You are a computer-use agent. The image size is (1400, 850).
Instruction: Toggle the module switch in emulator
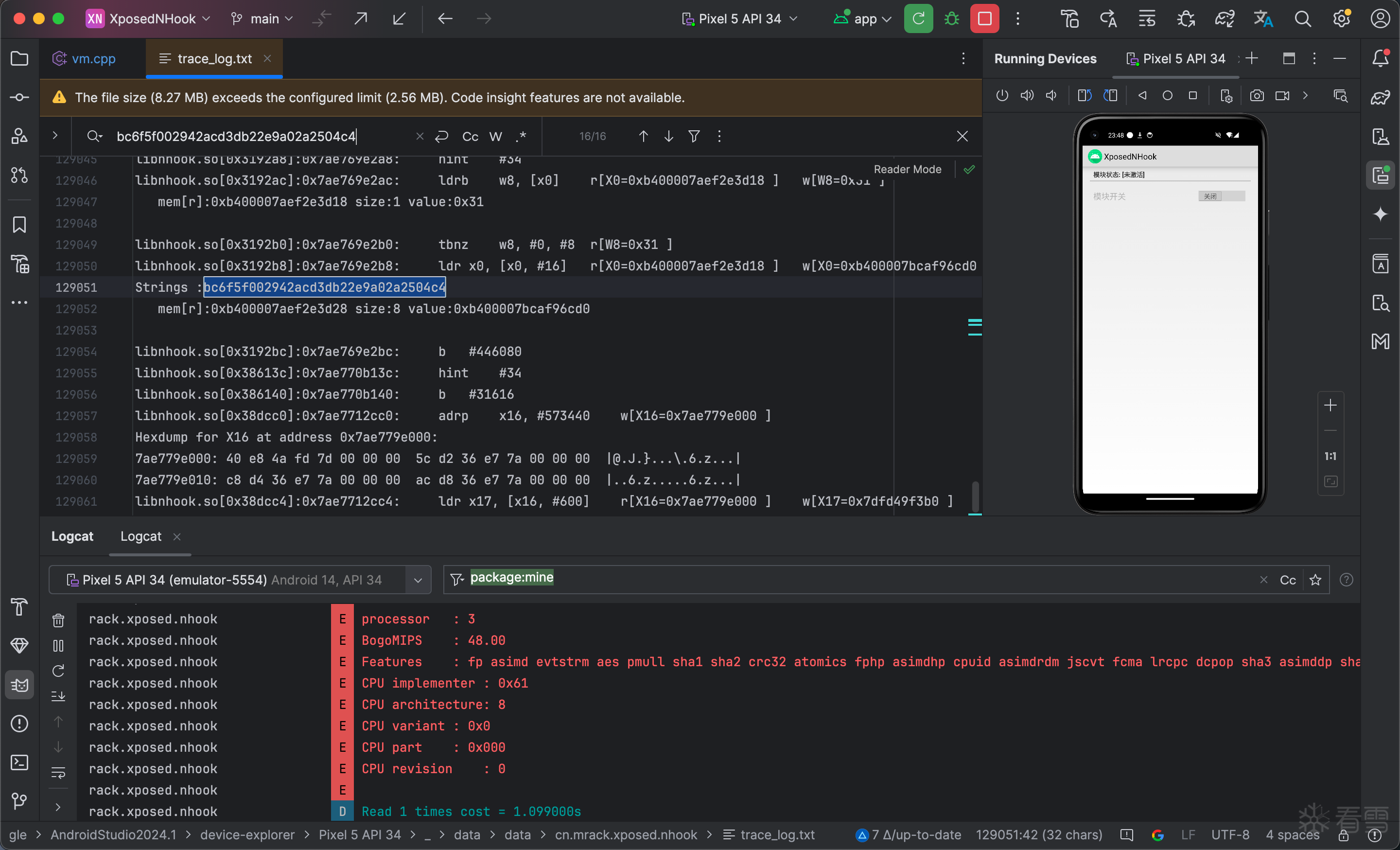tap(1221, 196)
